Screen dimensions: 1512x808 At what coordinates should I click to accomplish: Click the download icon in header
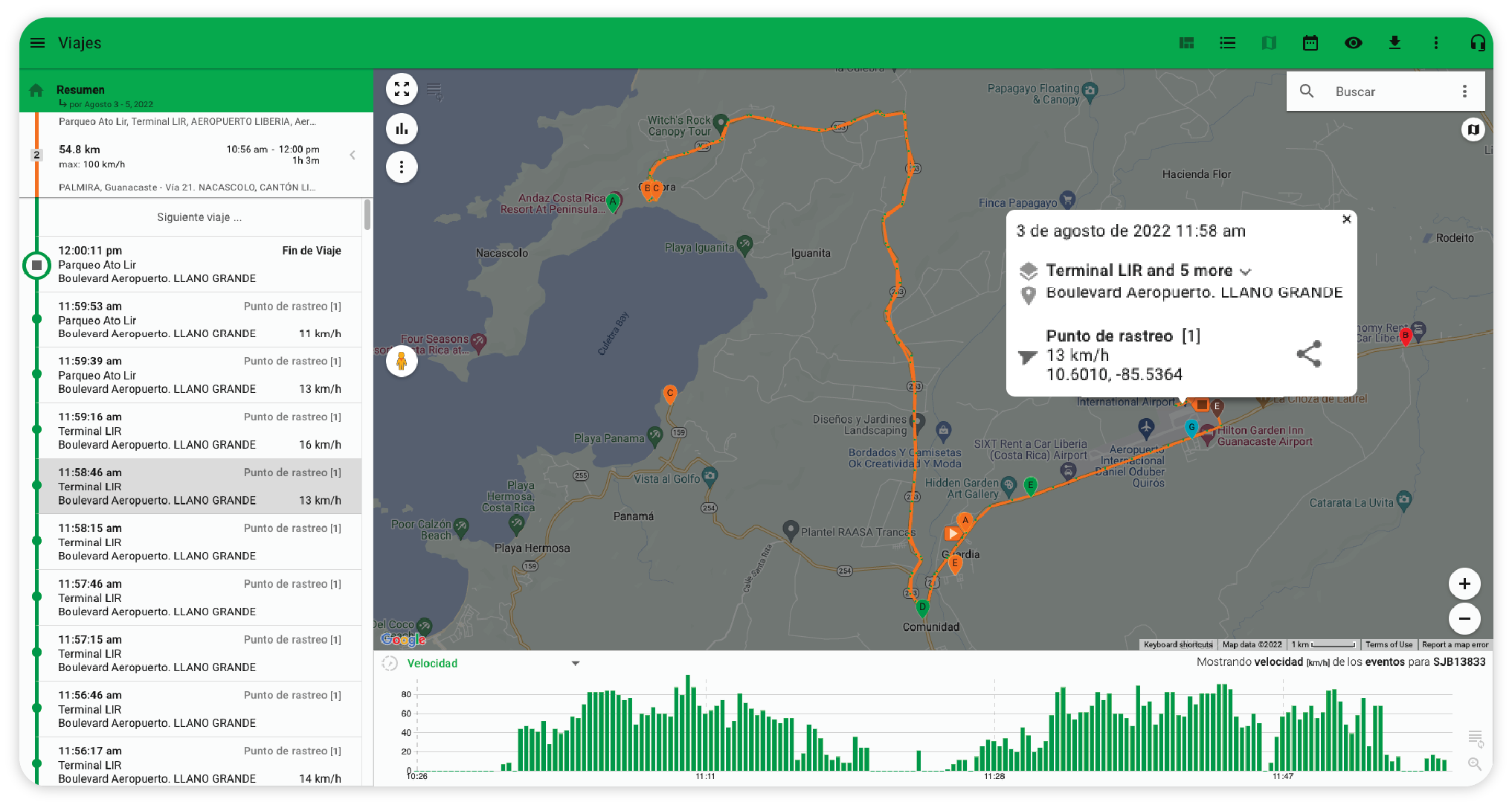(1394, 43)
